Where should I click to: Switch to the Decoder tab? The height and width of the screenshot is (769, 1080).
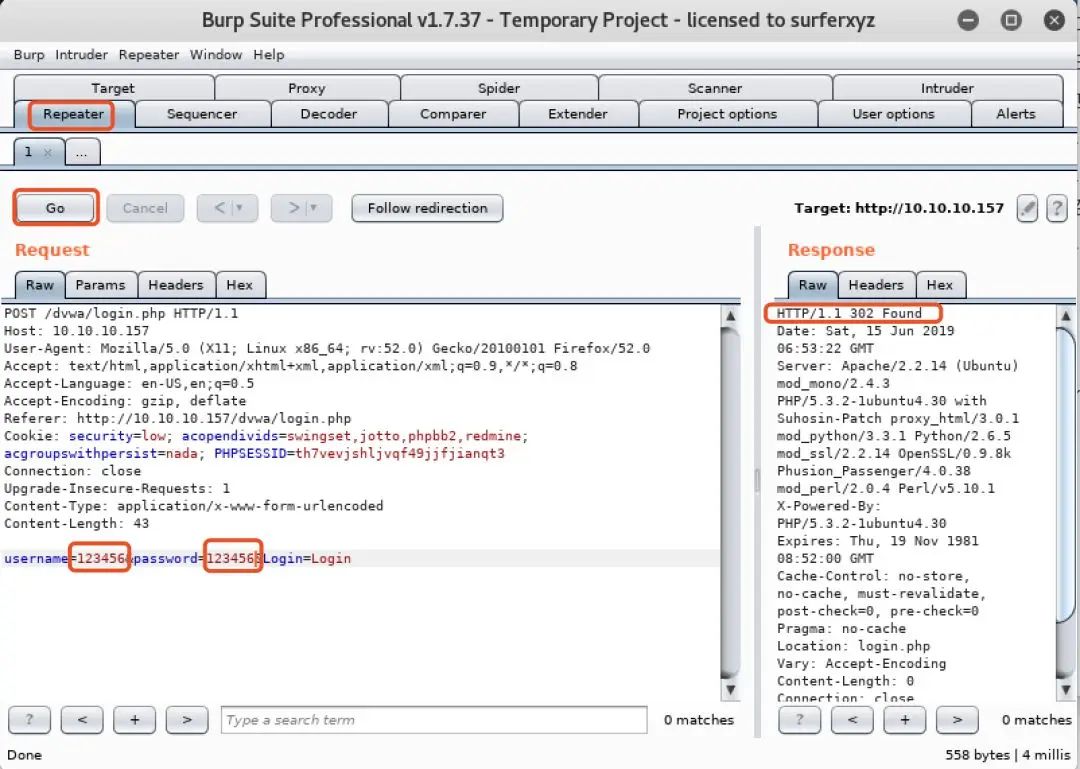(x=329, y=114)
